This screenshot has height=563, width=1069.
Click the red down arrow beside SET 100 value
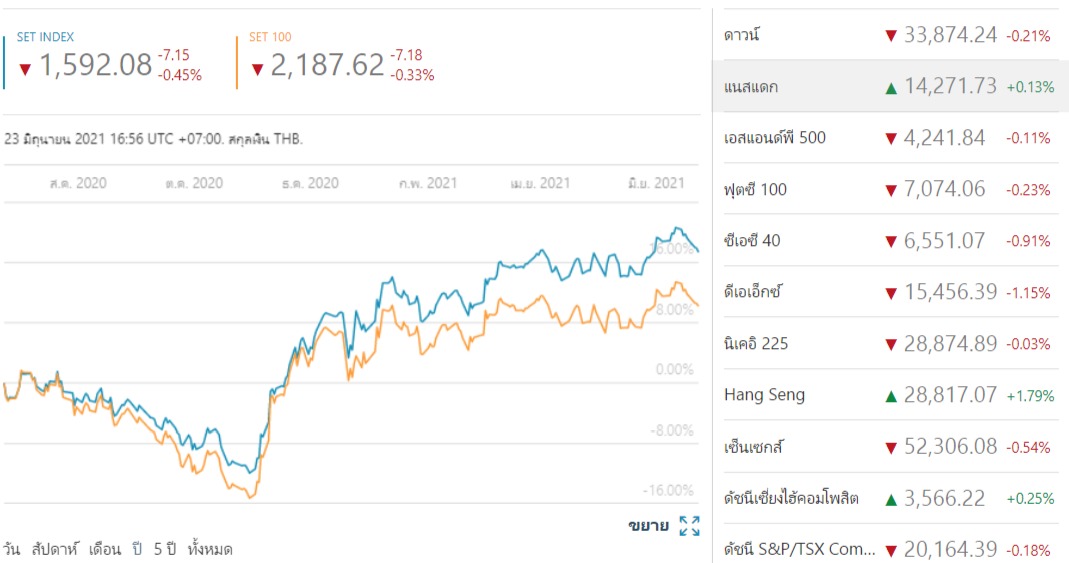(x=258, y=68)
